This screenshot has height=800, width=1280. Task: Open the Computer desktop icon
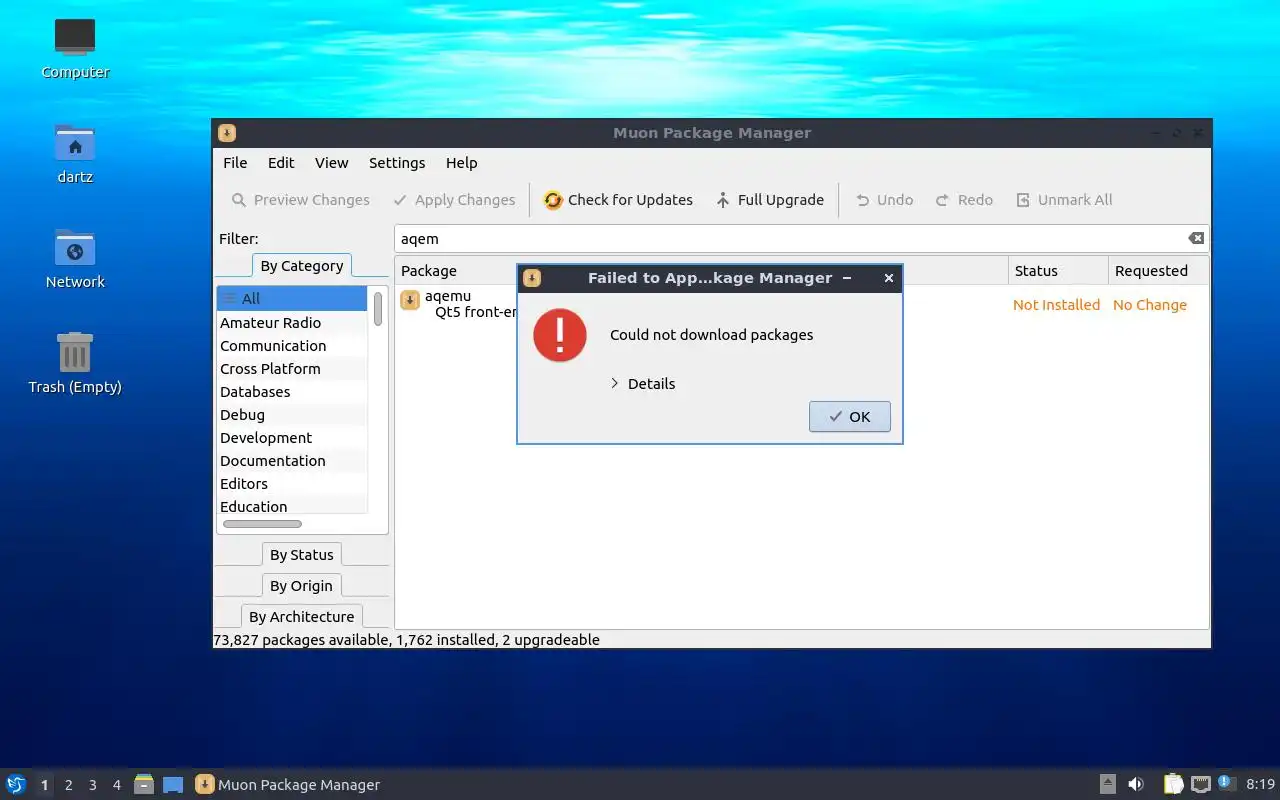click(x=75, y=48)
